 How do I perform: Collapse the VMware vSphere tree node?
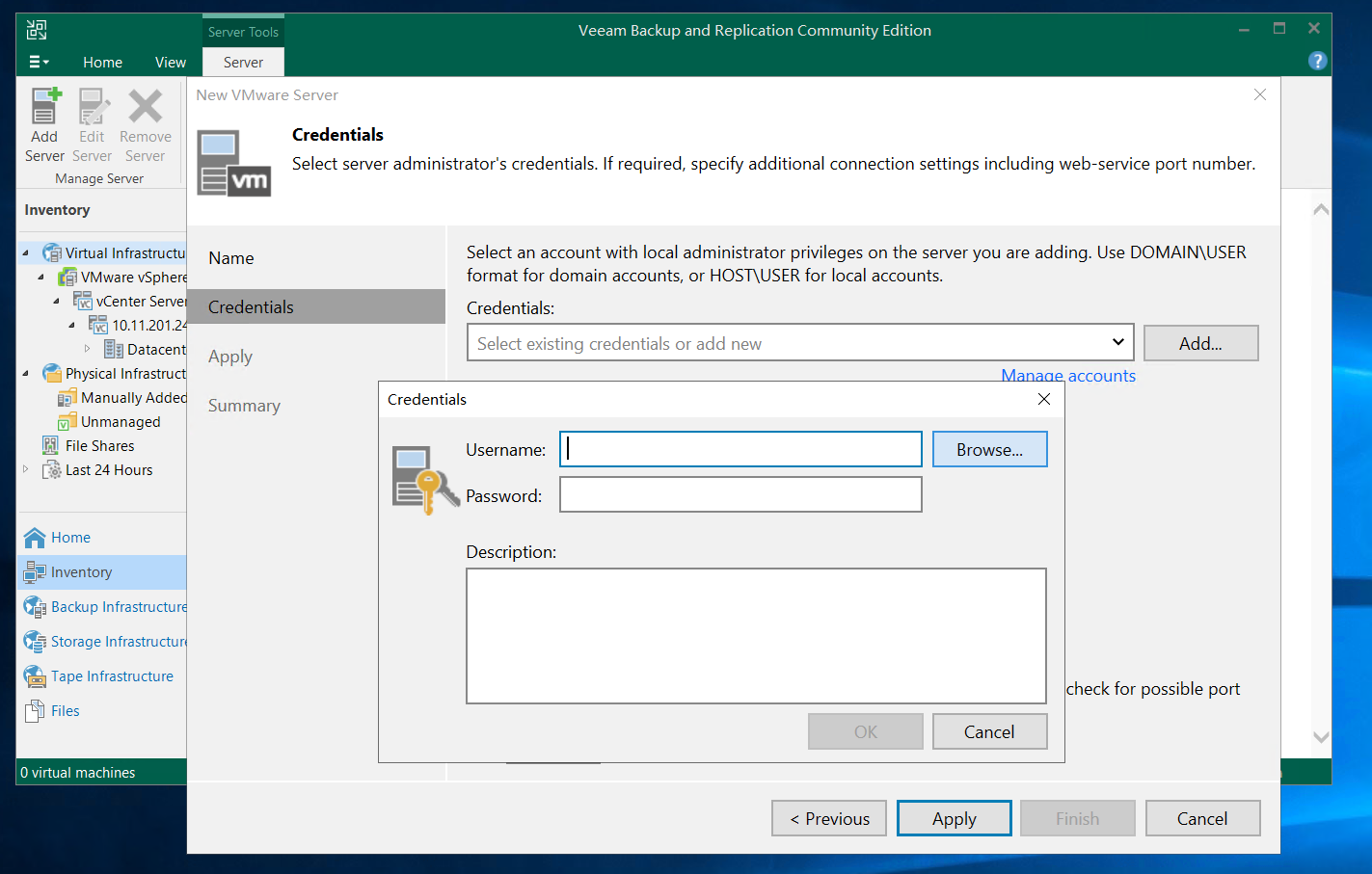[41, 278]
